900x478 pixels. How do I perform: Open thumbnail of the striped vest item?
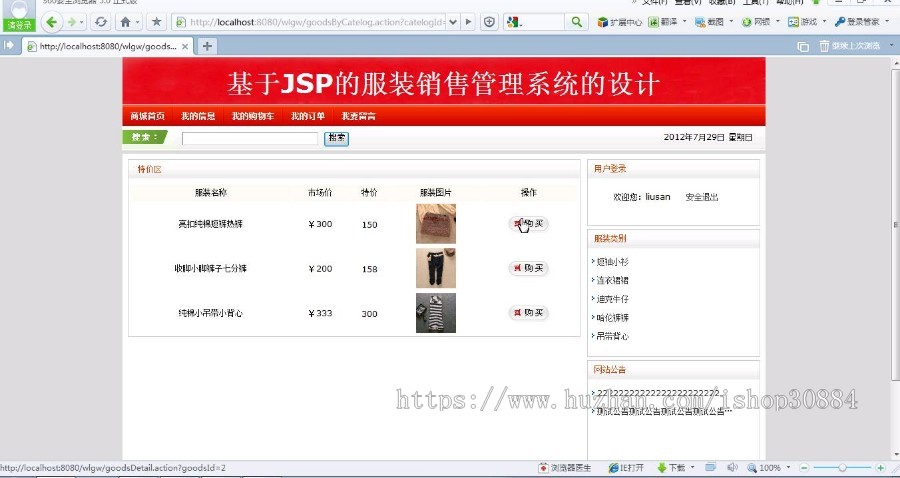436,313
